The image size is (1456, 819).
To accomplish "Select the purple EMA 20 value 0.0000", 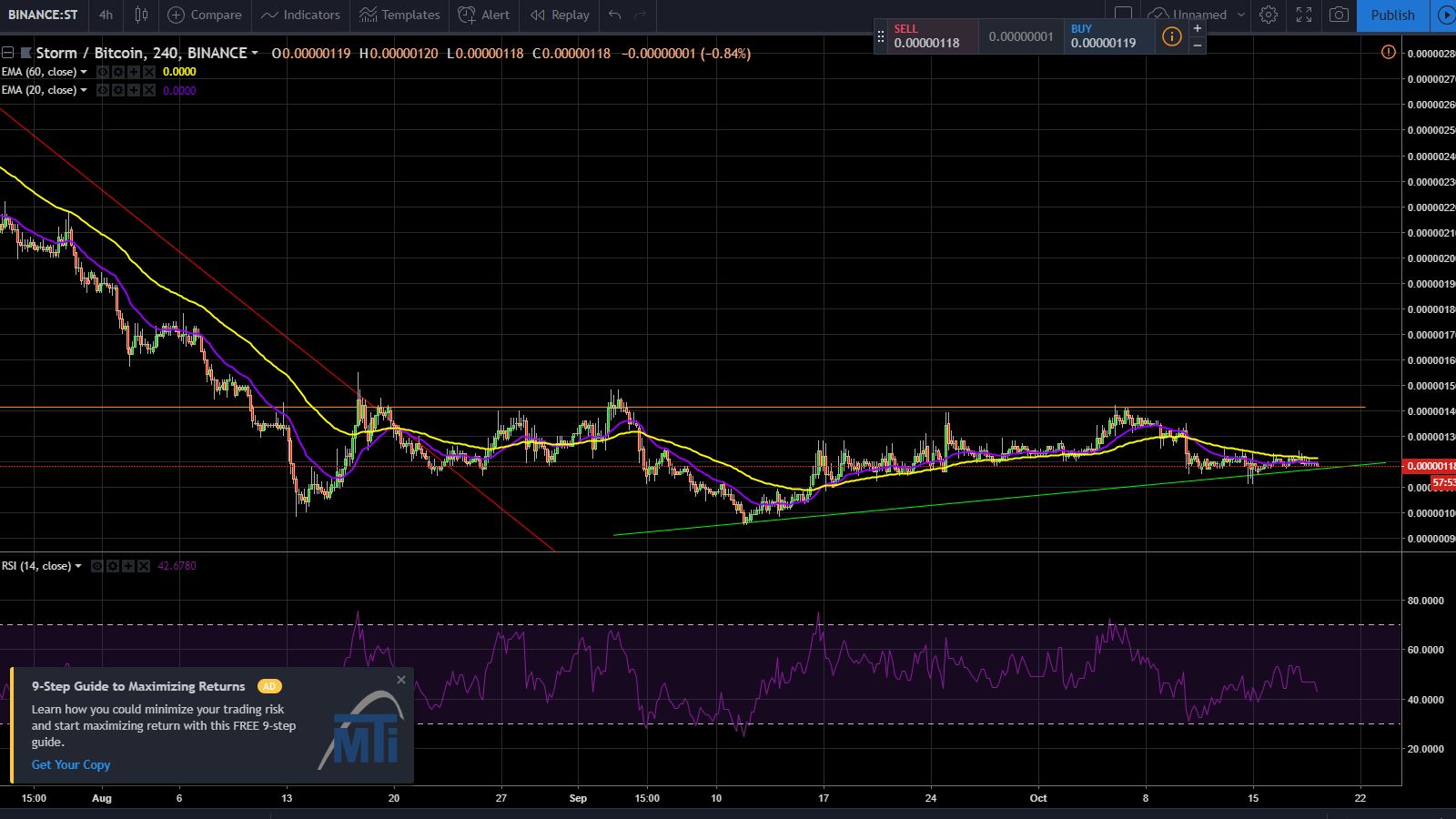I will 179,90.
